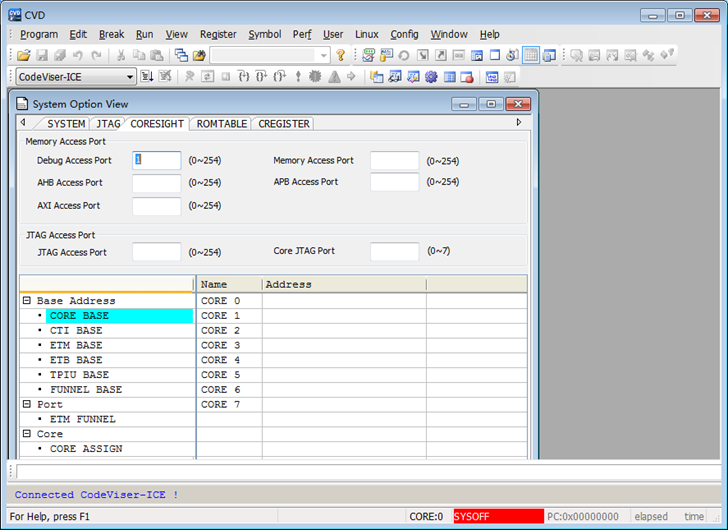Click the right tab scroll arrow
Image resolution: width=728 pixels, height=530 pixels.
point(519,123)
